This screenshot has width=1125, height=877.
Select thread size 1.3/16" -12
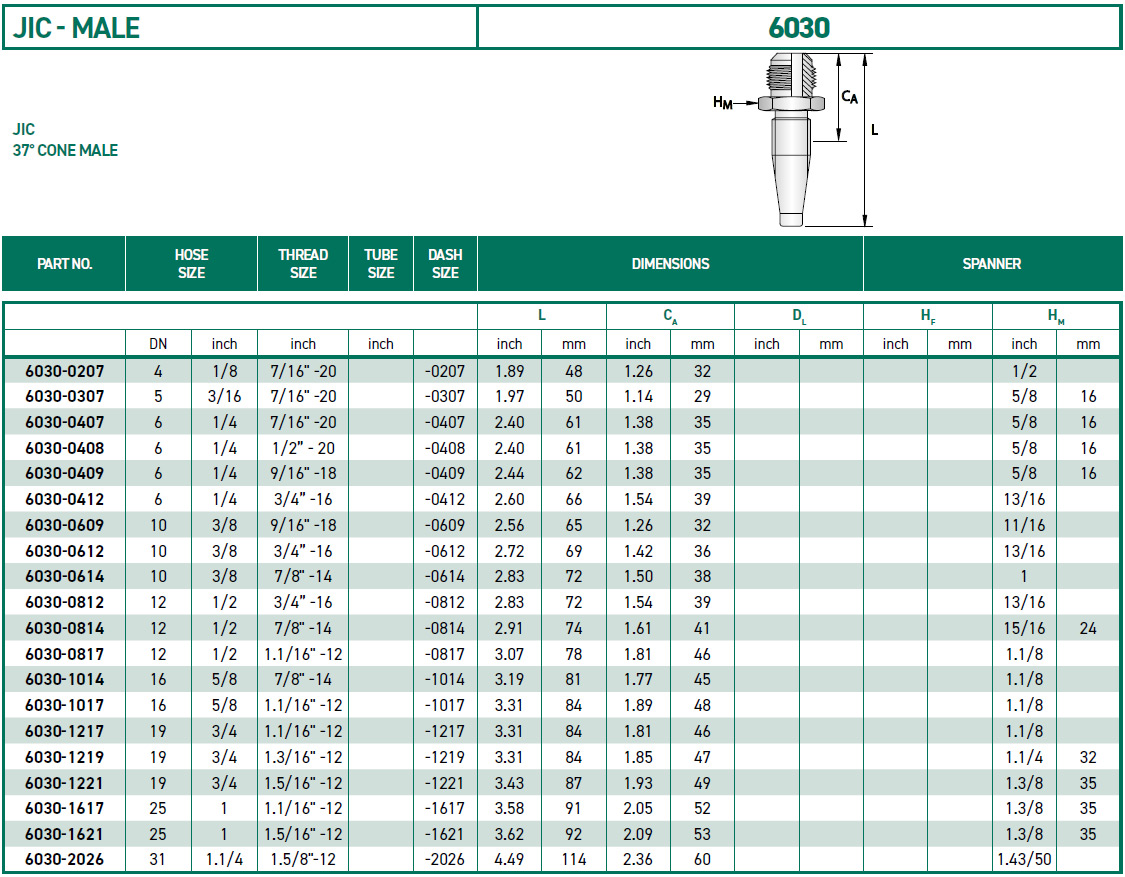pos(303,756)
